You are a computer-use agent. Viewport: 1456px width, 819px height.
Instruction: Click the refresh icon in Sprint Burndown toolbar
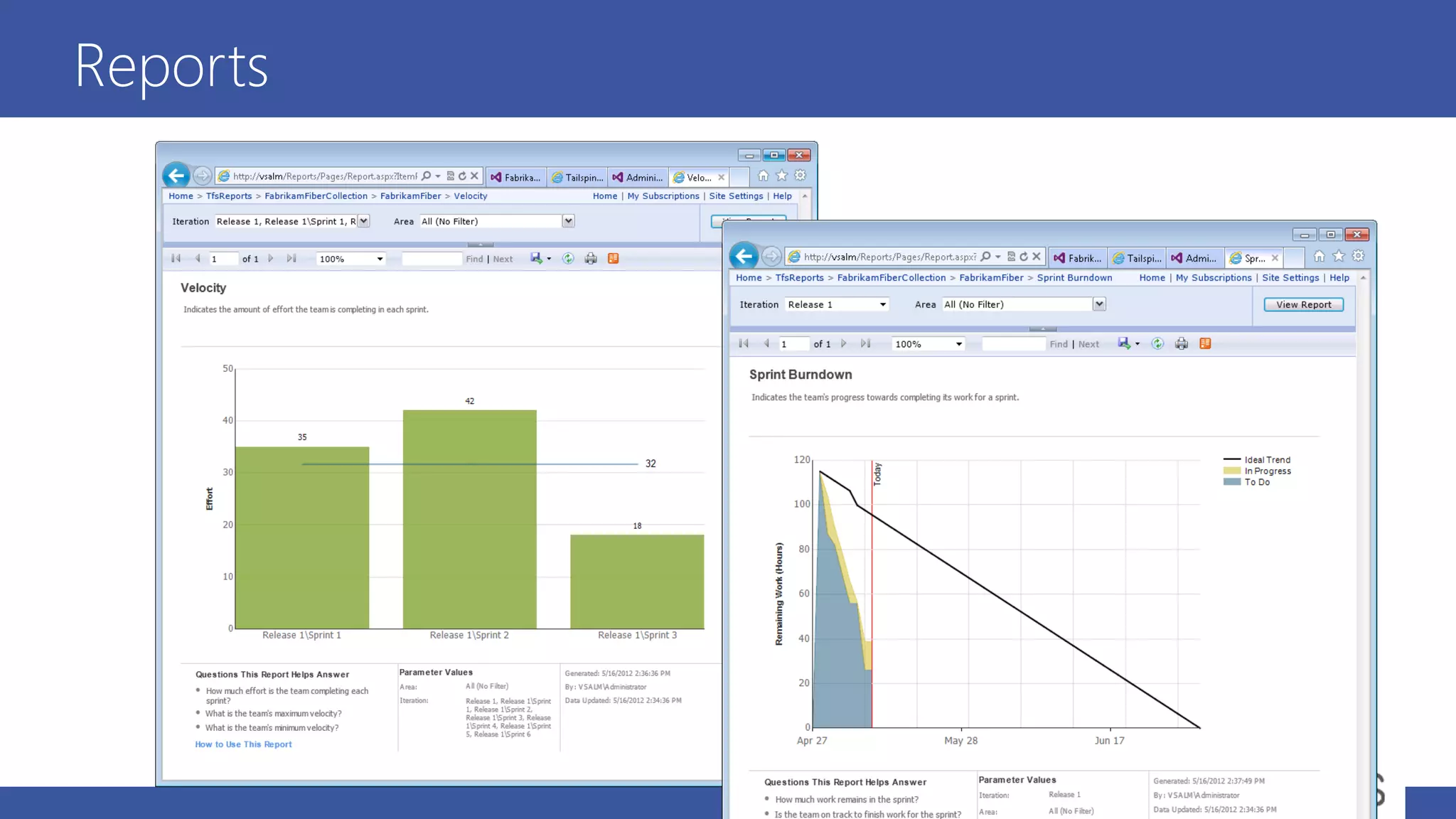click(1157, 344)
